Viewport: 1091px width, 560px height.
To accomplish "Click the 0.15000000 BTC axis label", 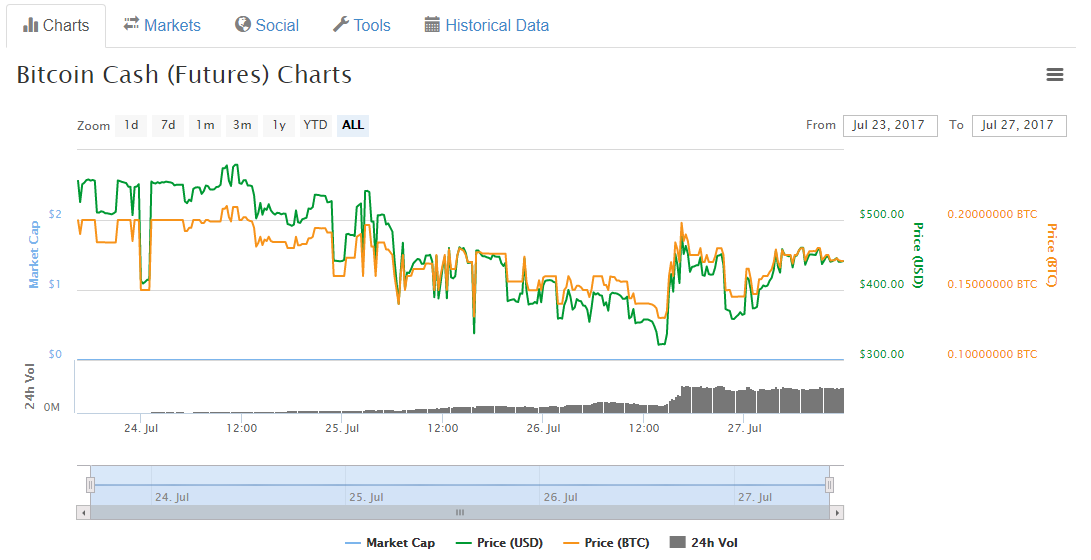I will coord(992,284).
